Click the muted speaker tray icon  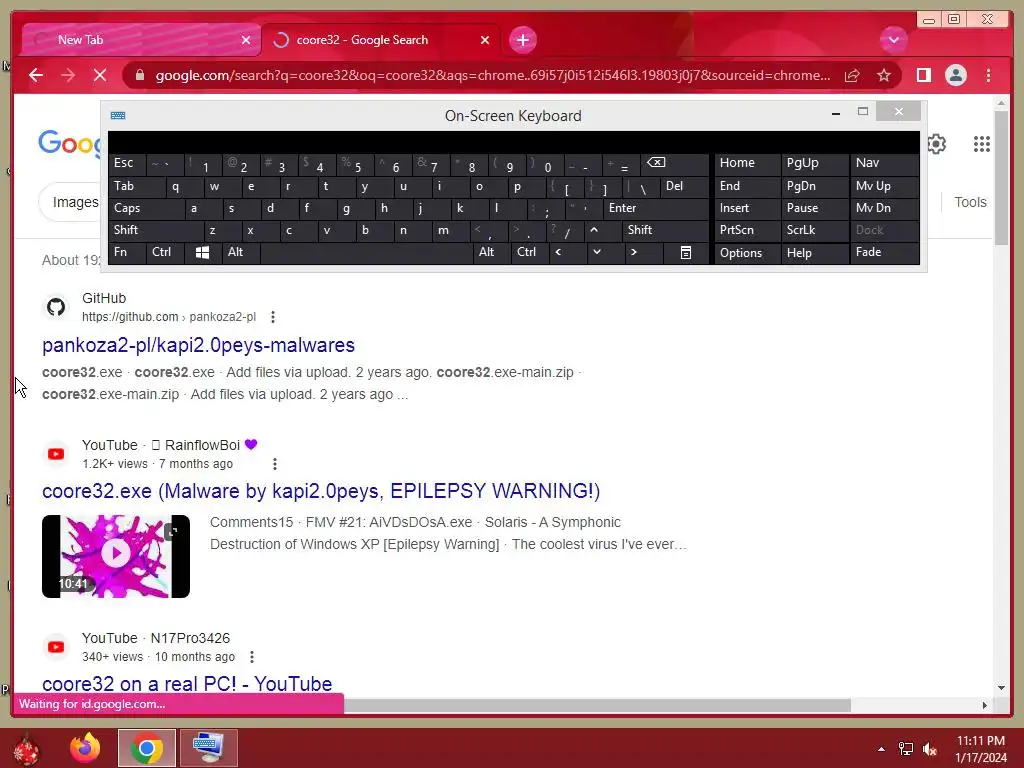point(930,749)
